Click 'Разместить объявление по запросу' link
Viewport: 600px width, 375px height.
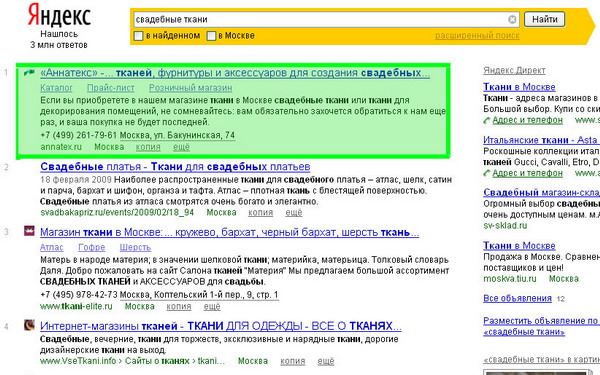(x=541, y=326)
